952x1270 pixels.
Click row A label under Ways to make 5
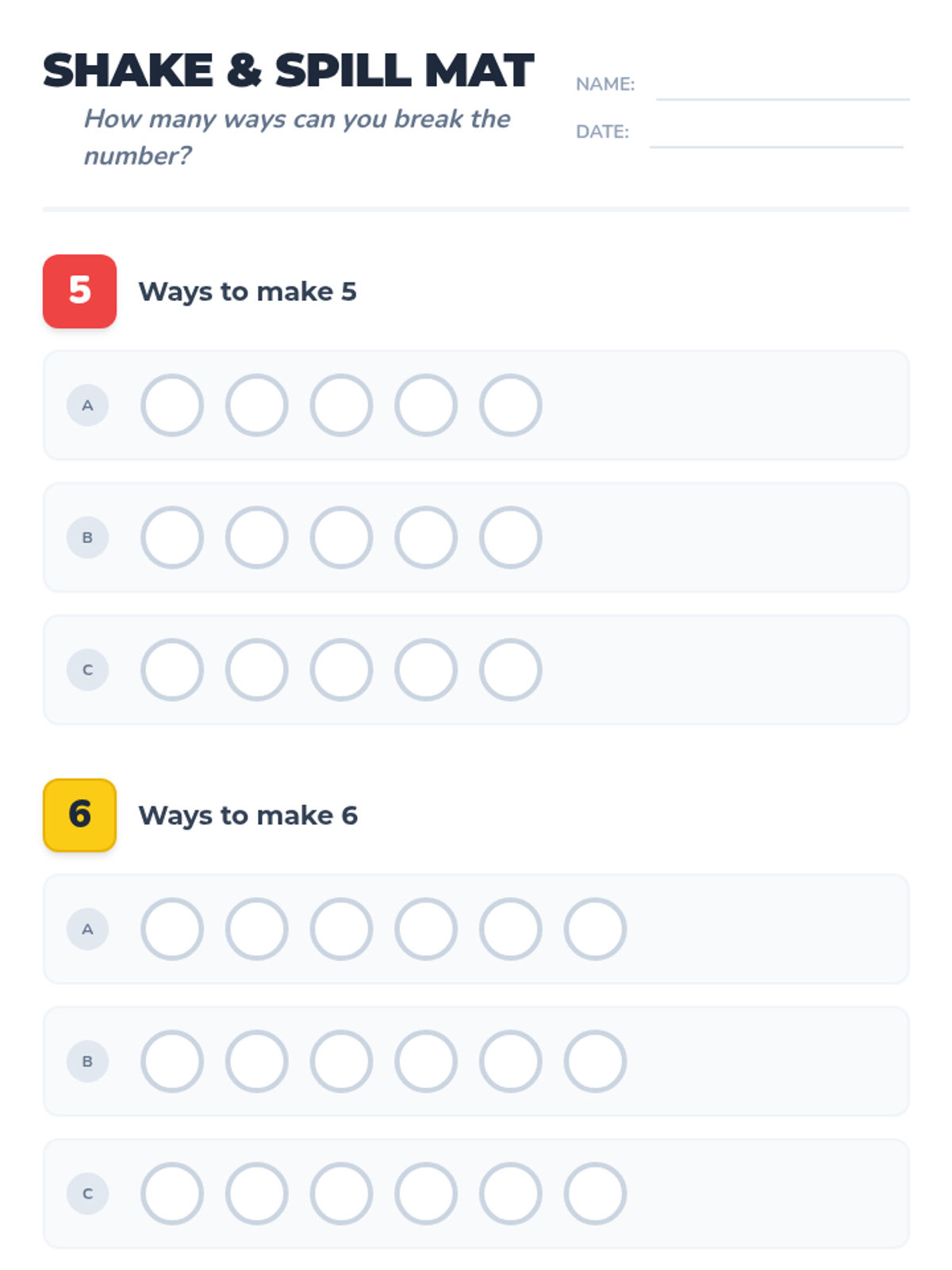(x=87, y=405)
